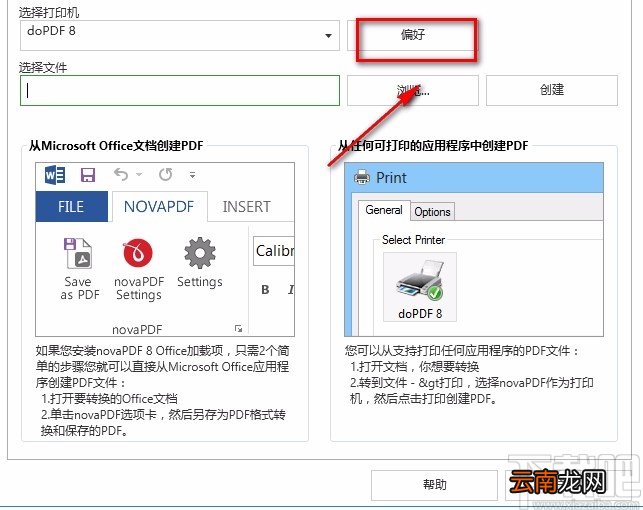
Task: Click the gear Settings icon
Action: pos(200,253)
